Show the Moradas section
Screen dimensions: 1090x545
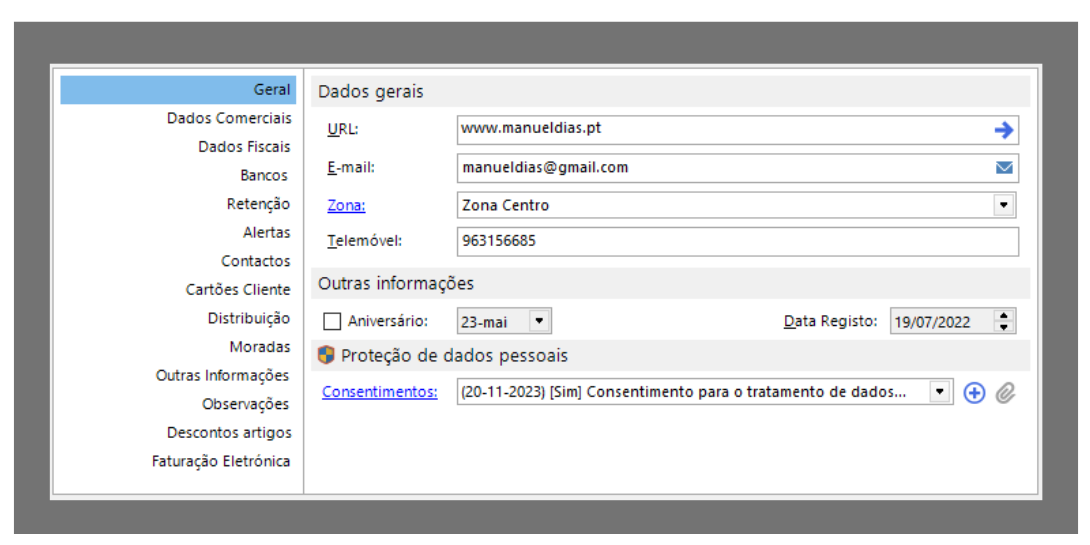[x=259, y=347]
